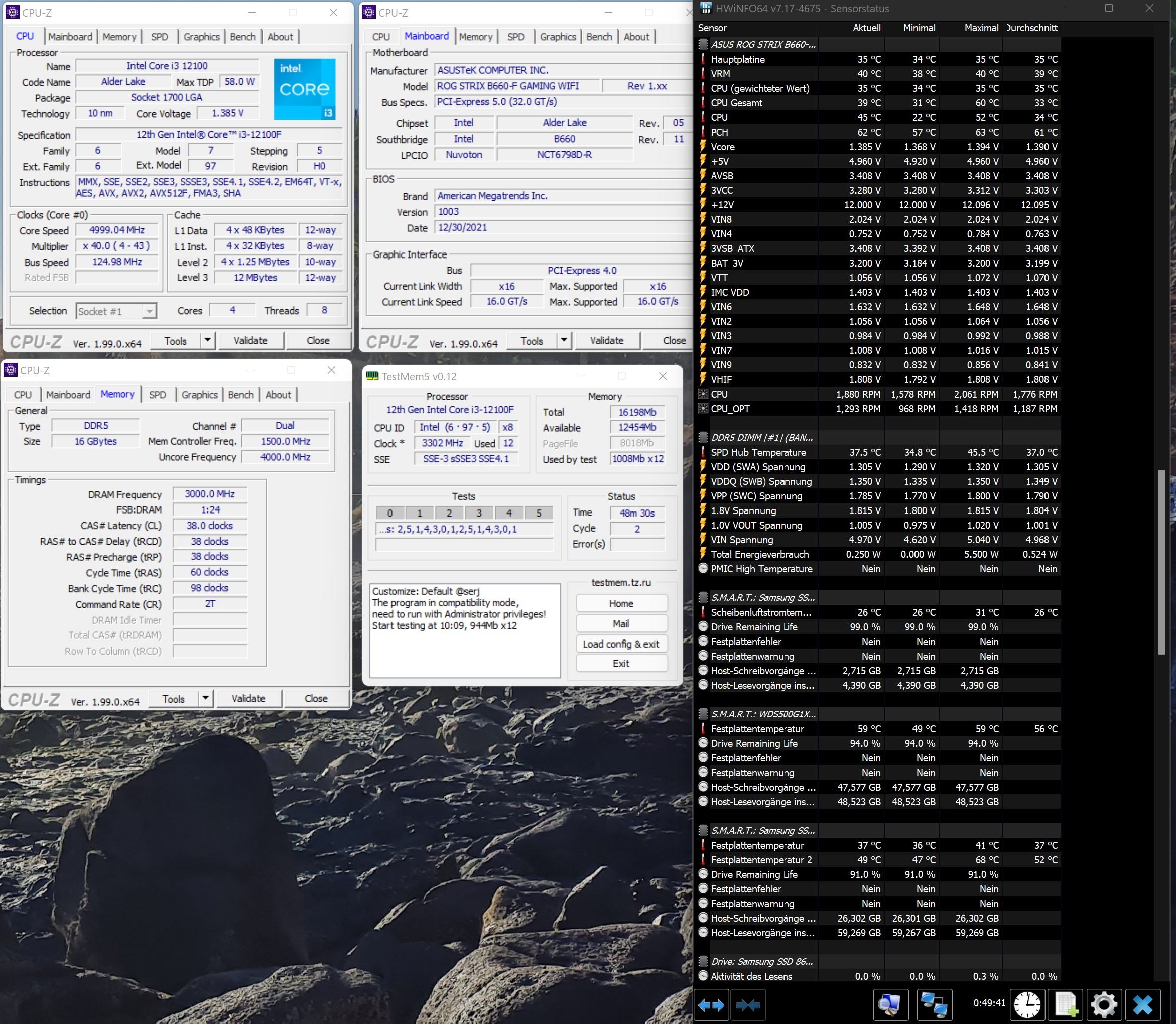Switch to the Mainboard tab in the CPU-tab CPU-Z window
This screenshot has width=1176, height=1024.
pos(70,37)
